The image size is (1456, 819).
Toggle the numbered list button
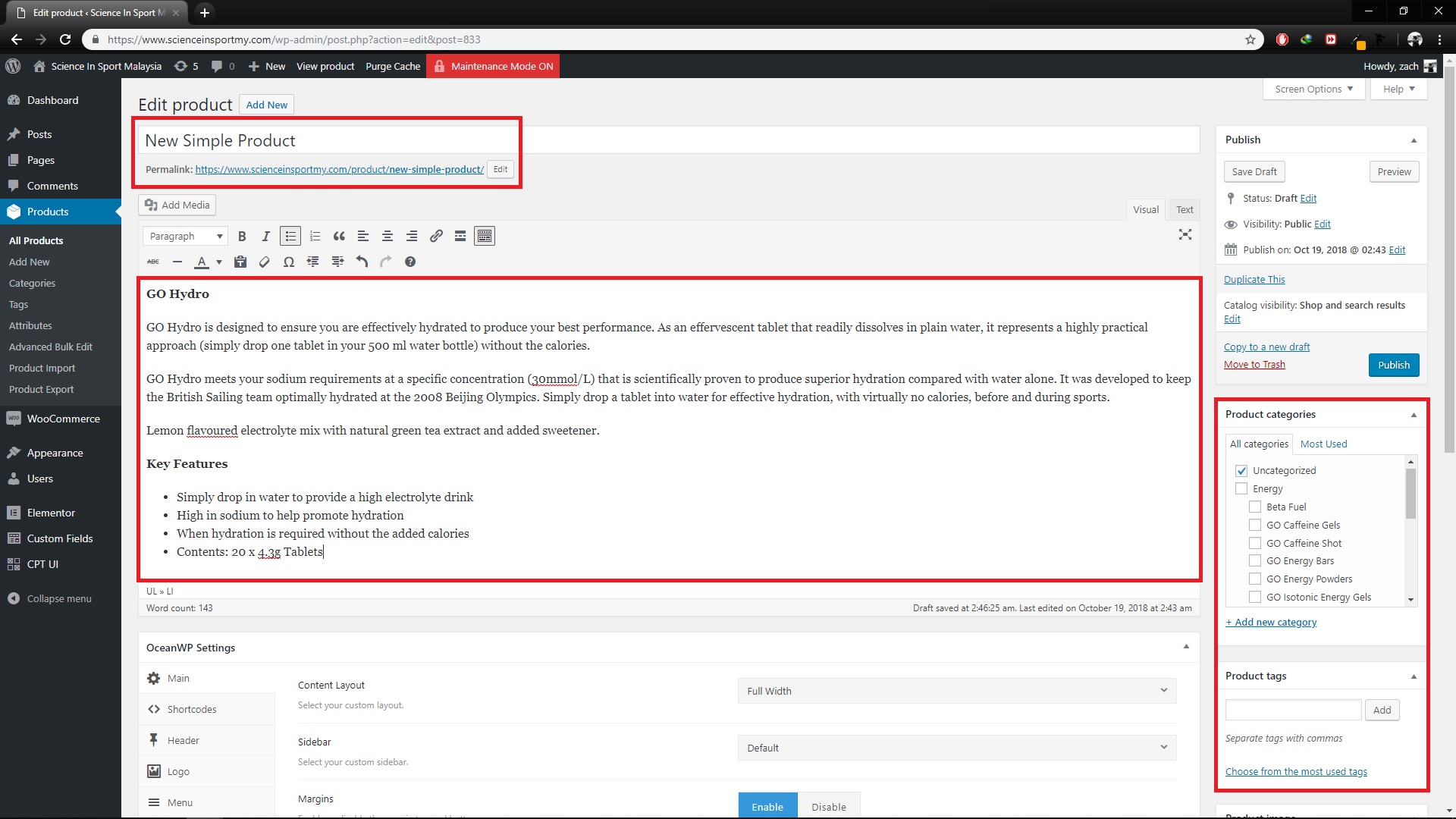pos(315,237)
